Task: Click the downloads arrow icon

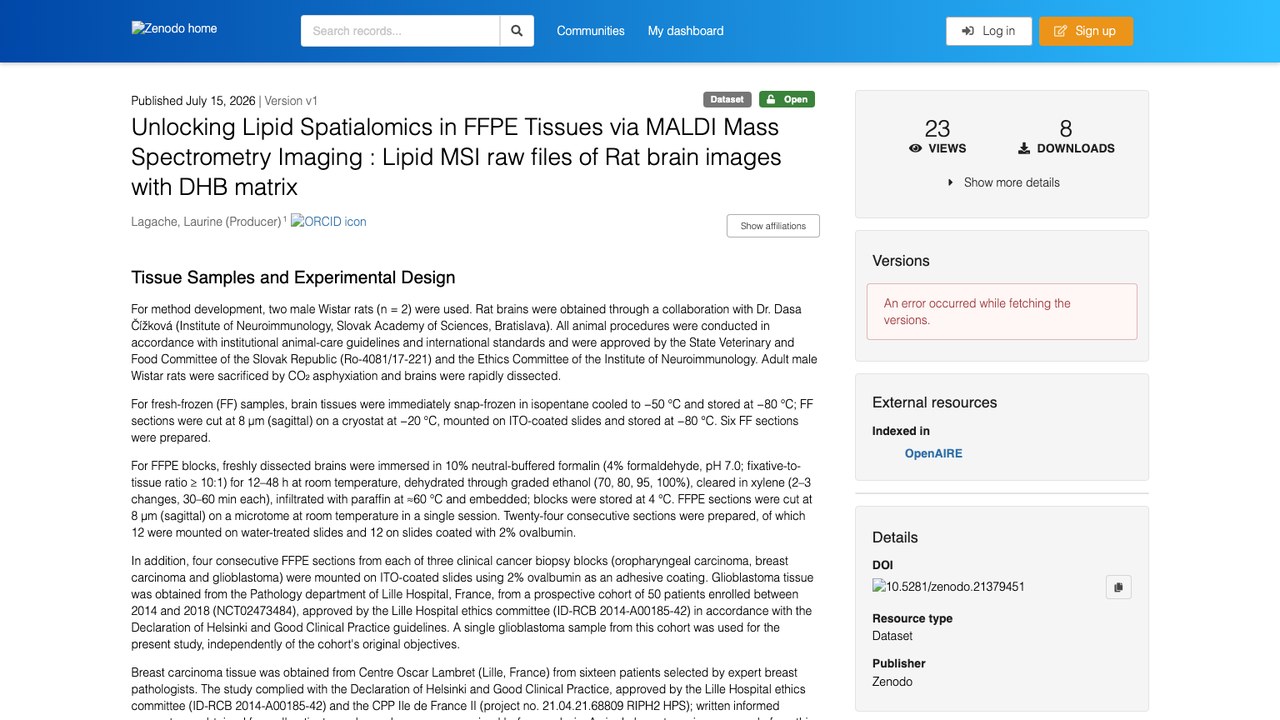Action: pyautogui.click(x=1024, y=148)
